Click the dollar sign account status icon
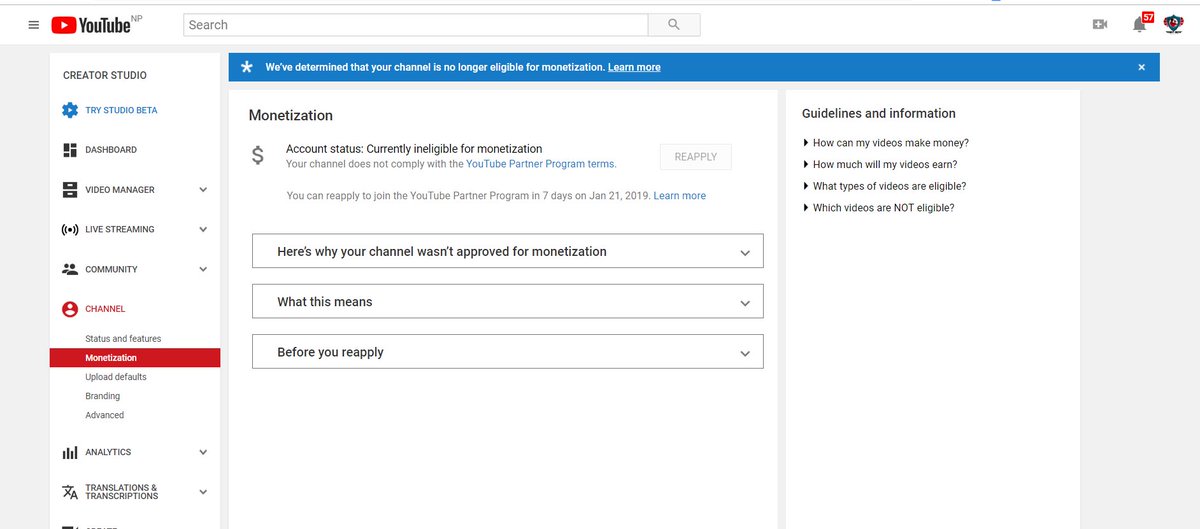The width and height of the screenshot is (1200, 529). pyautogui.click(x=258, y=156)
